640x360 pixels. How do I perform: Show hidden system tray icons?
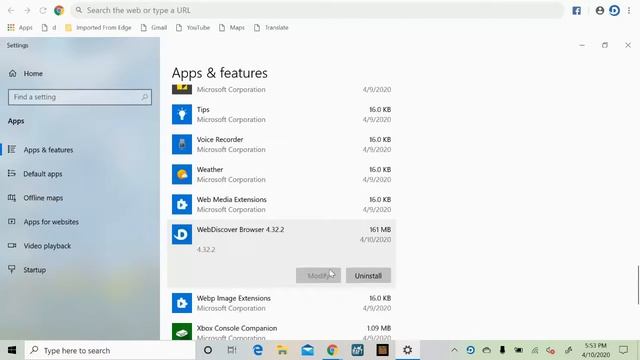click(454, 350)
